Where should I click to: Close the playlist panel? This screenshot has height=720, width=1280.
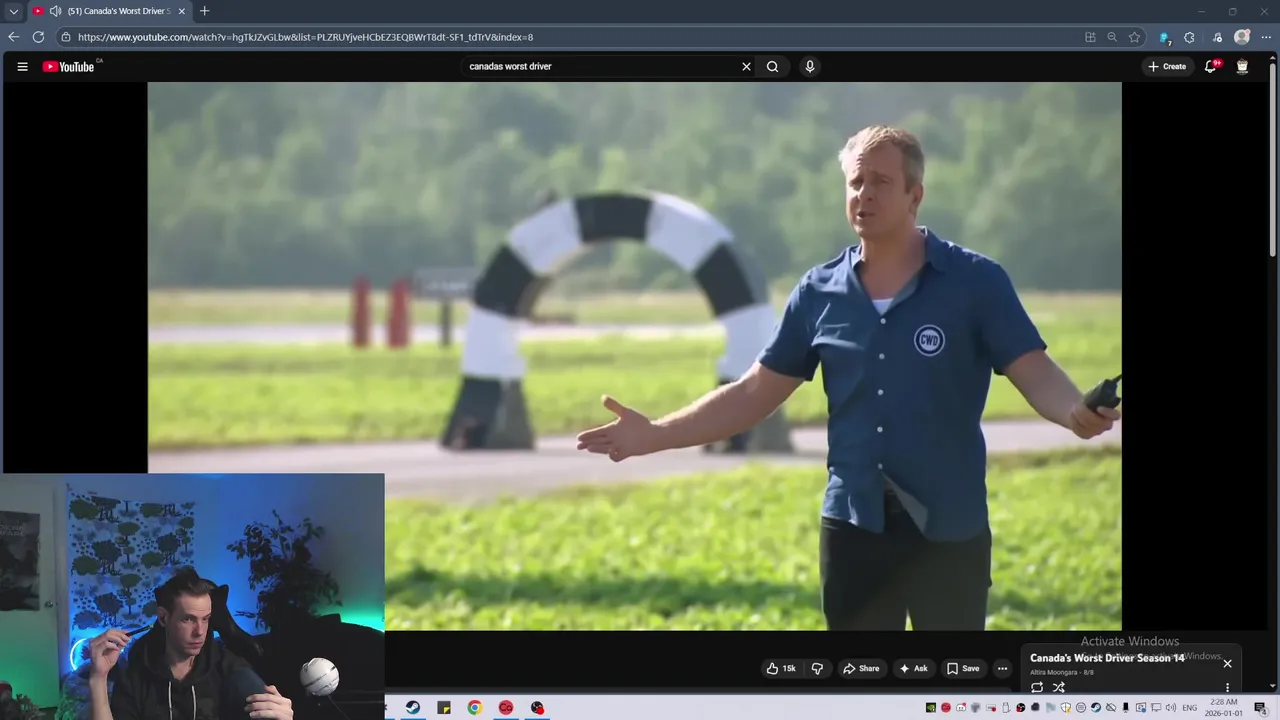tap(1227, 663)
